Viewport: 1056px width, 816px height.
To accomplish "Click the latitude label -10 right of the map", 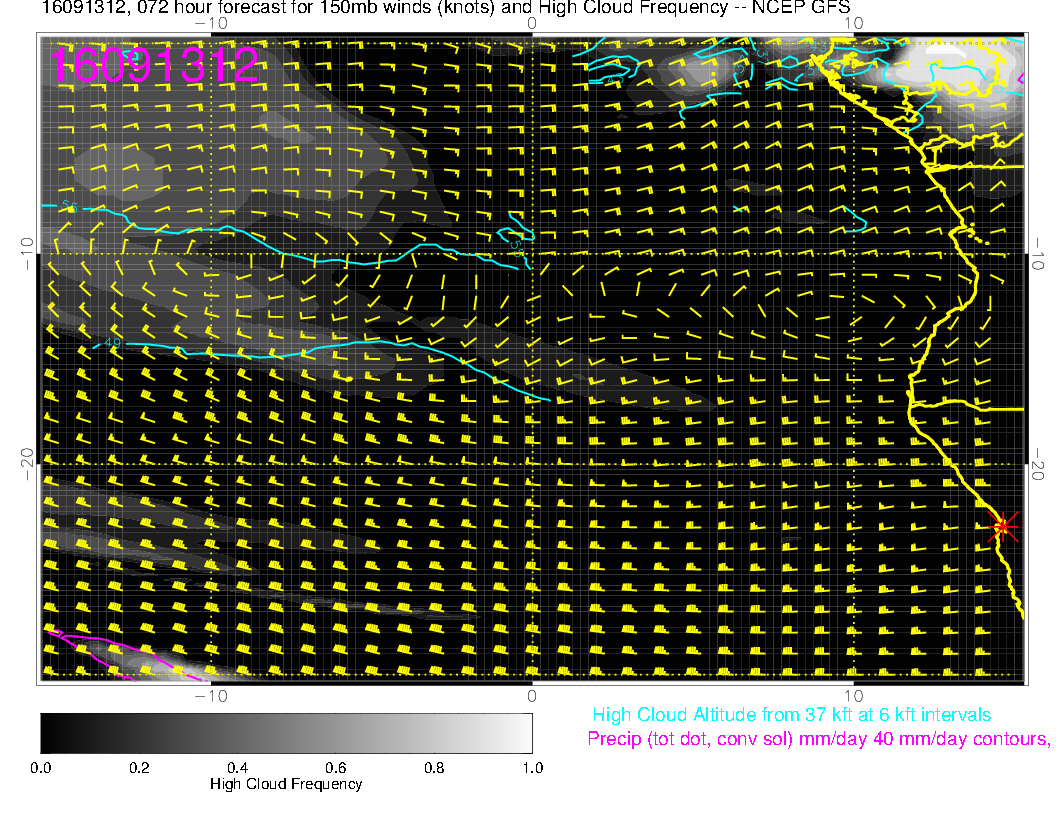I will (x=1038, y=254).
